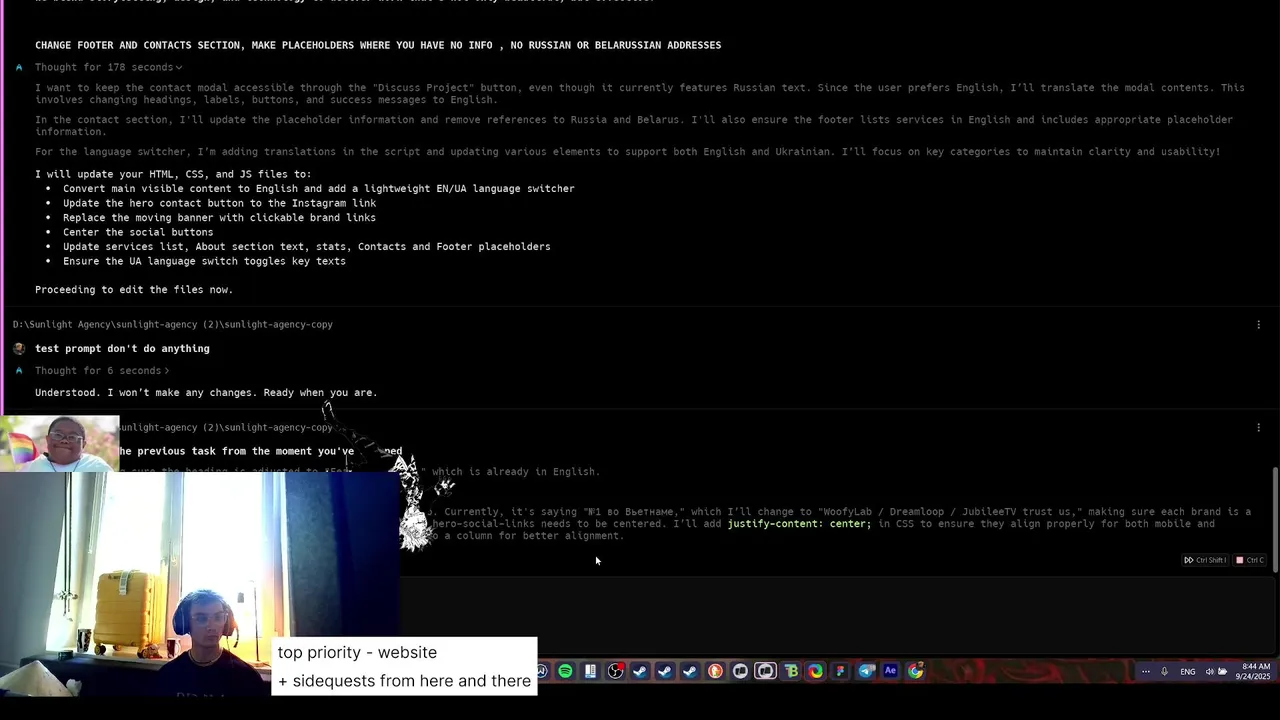Open the 8:44 AM clock flyout
This screenshot has width=1280, height=720.
[1255, 671]
